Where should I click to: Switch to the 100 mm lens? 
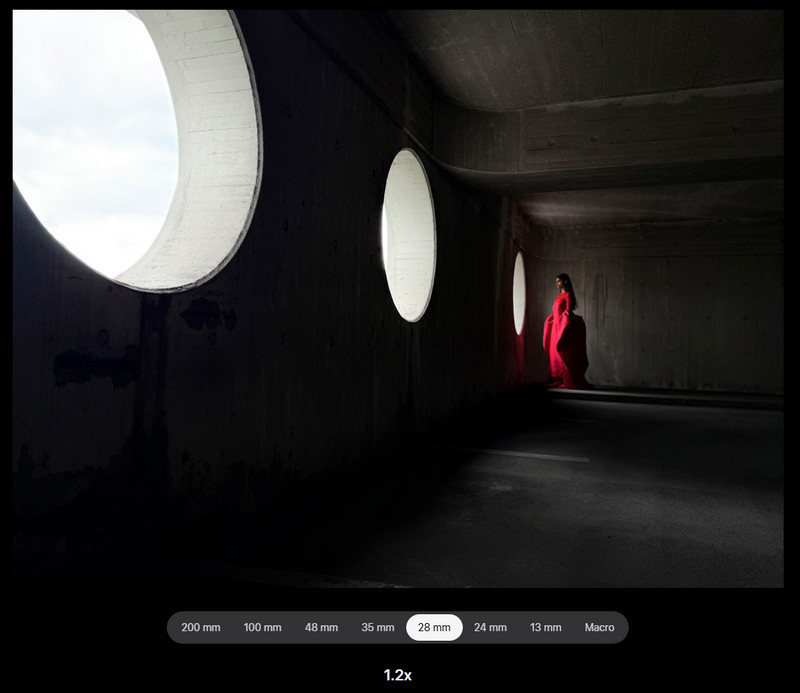[262, 628]
